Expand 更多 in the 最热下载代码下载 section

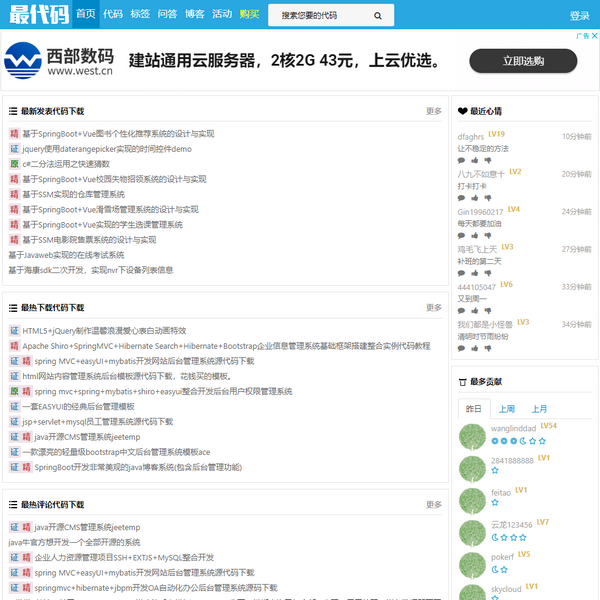(433, 308)
